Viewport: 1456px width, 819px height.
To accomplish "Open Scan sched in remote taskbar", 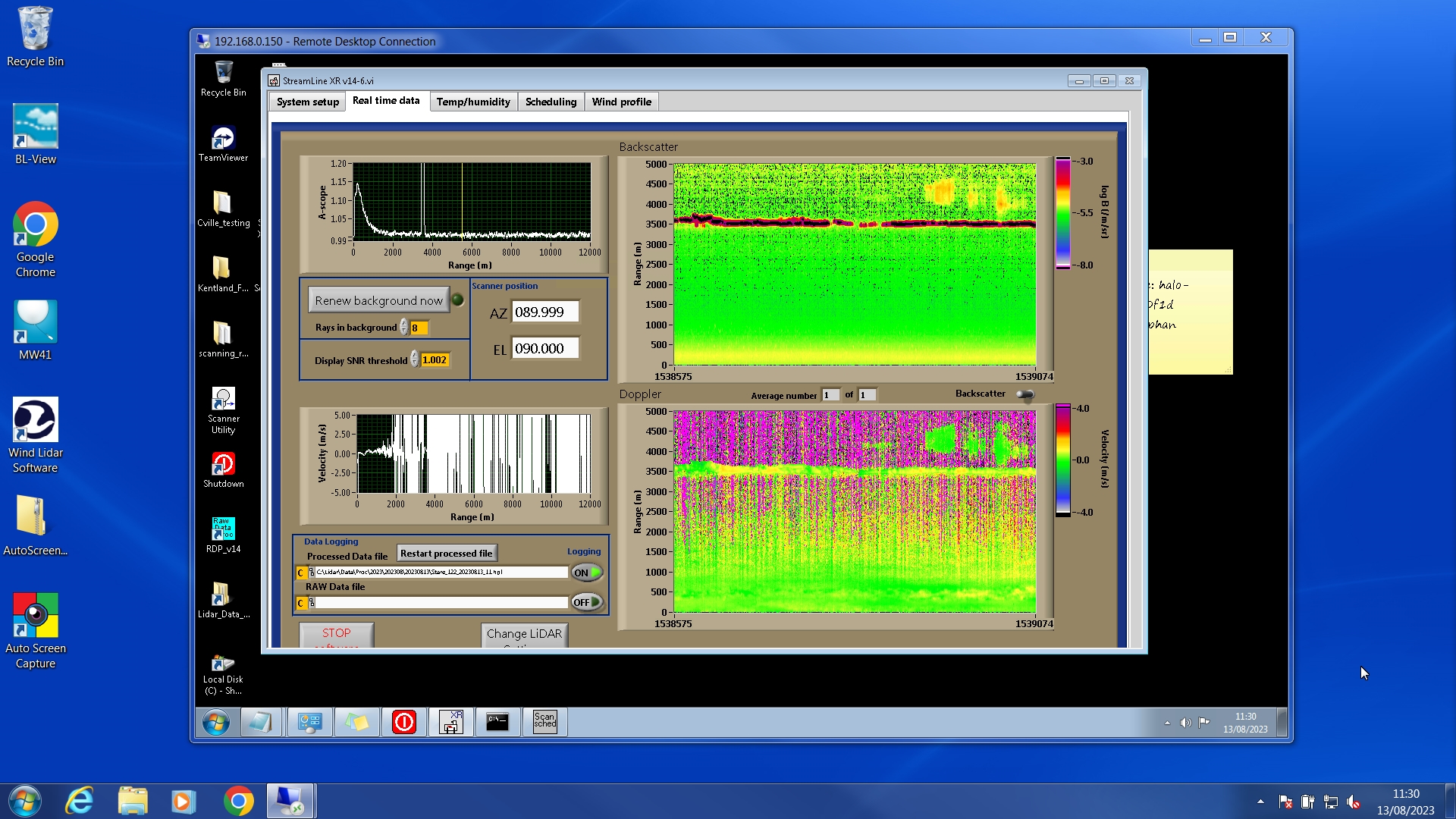I will 544,722.
